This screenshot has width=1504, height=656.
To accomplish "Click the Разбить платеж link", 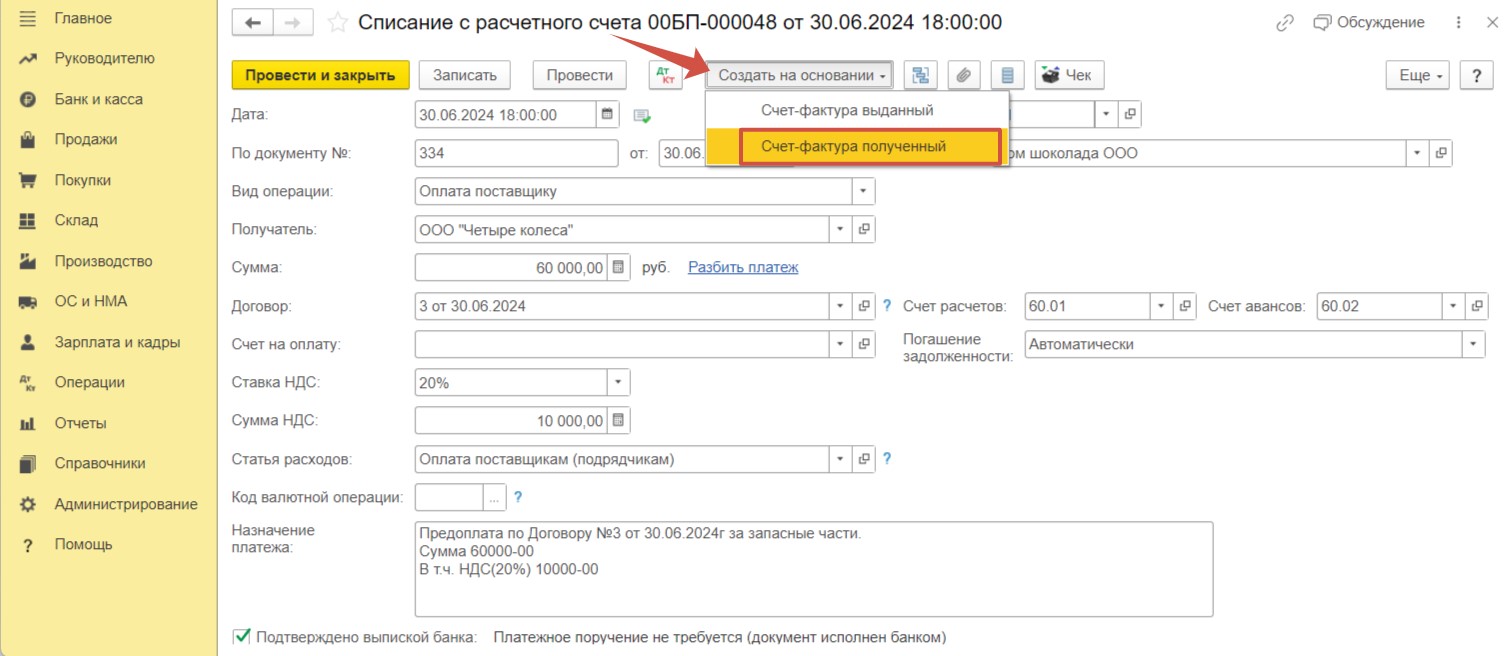I will pos(743,267).
